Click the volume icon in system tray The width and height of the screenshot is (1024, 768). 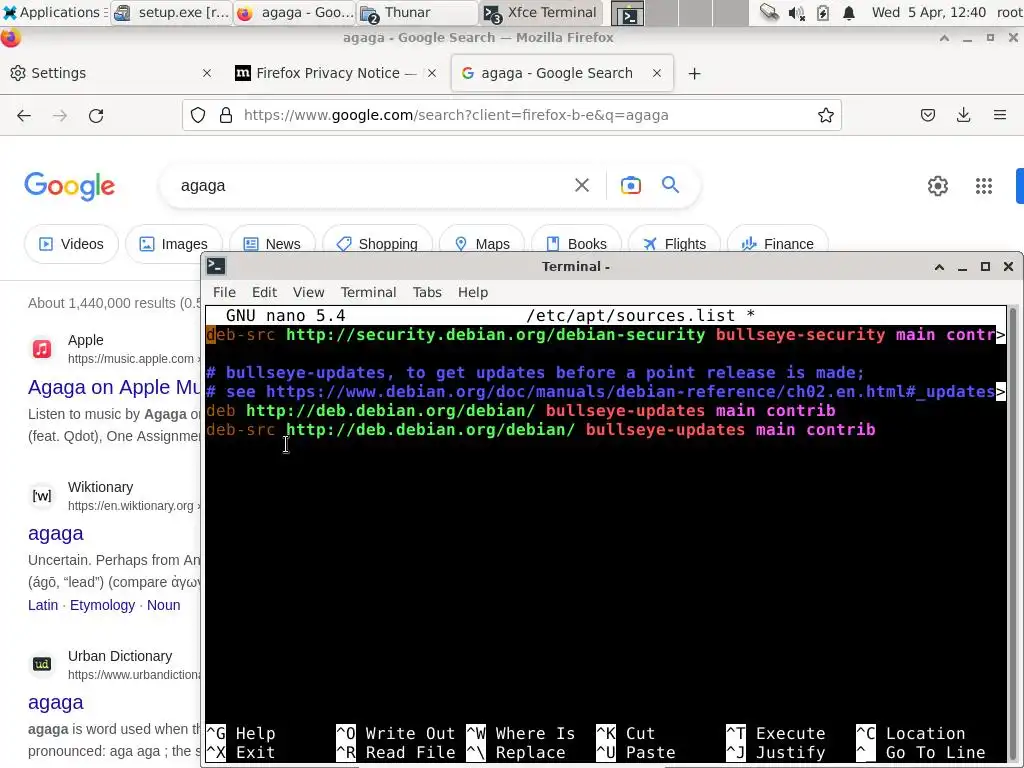[796, 13]
